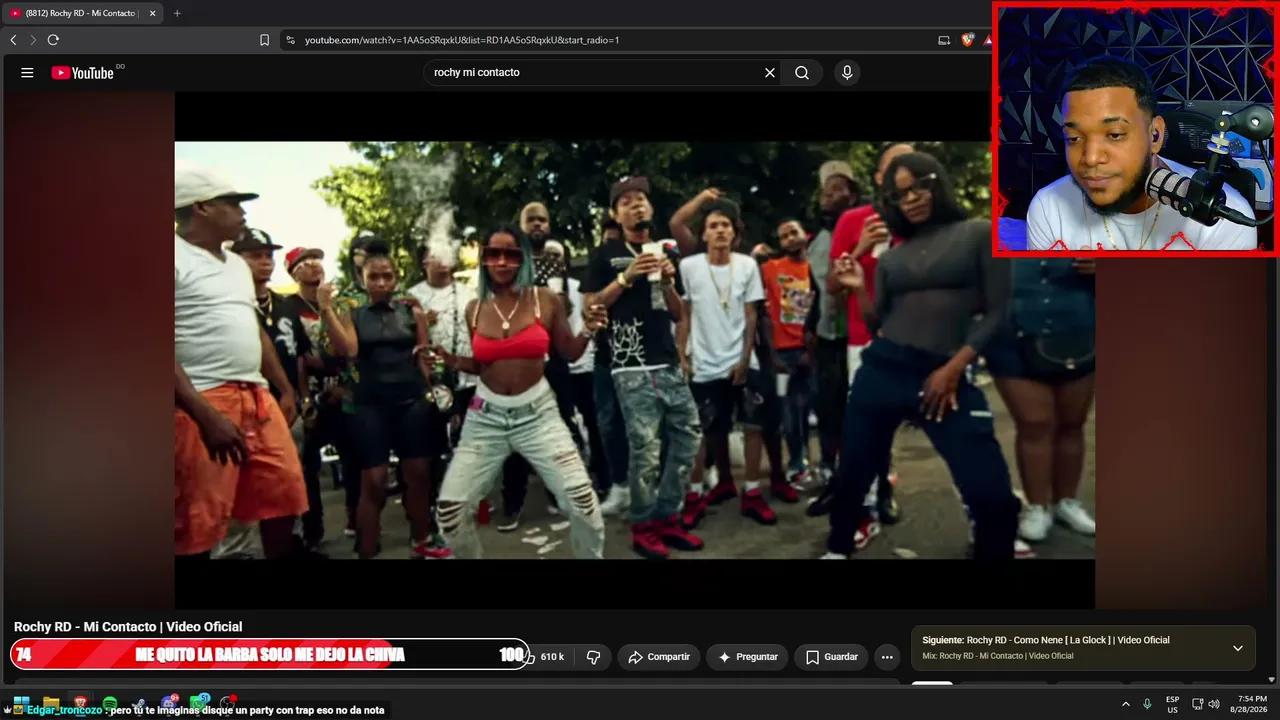The width and height of the screenshot is (1280, 720).
Task: Bookmark this page with the bookmark icon
Action: click(264, 40)
